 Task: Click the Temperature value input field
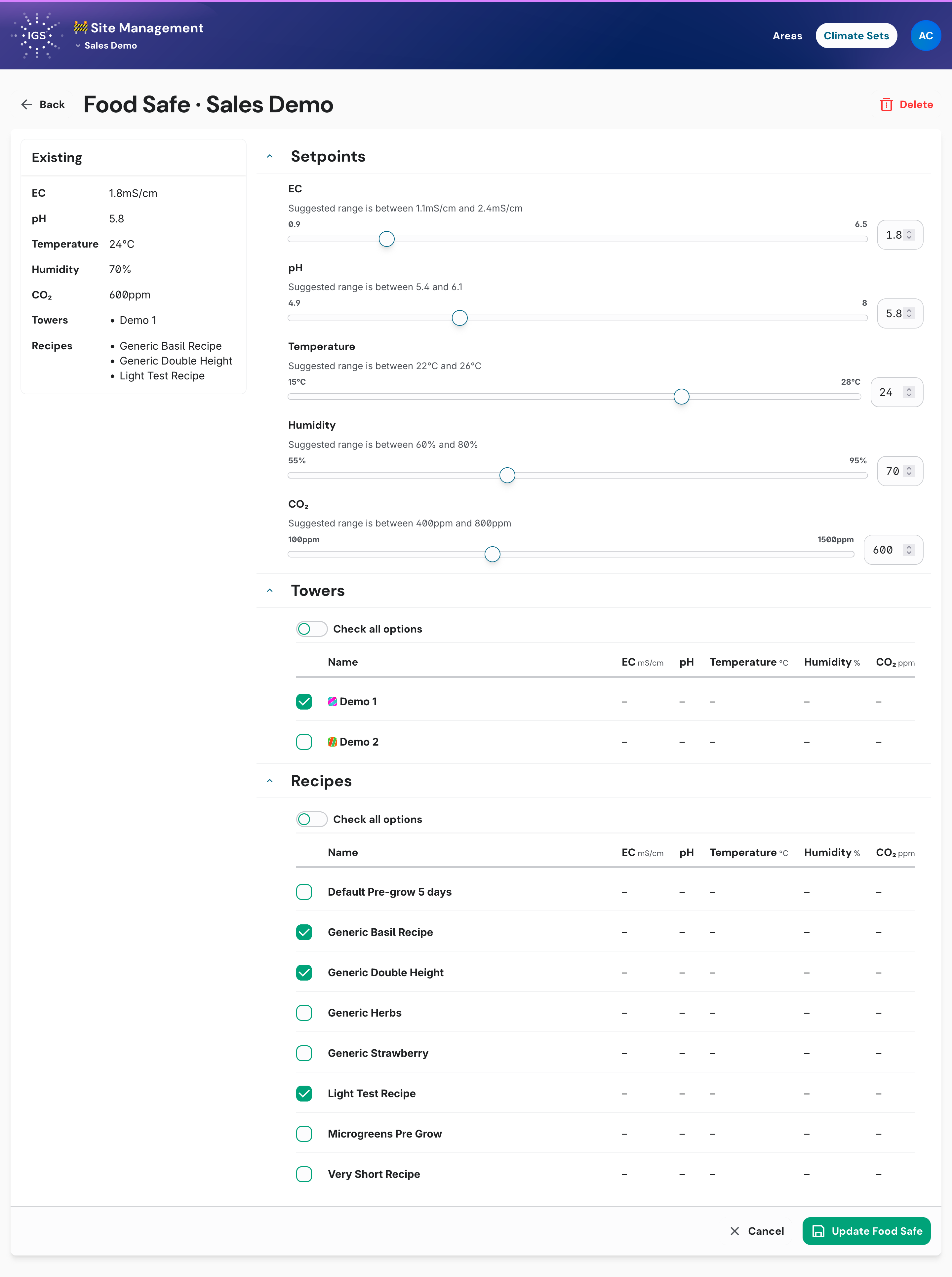pos(896,392)
